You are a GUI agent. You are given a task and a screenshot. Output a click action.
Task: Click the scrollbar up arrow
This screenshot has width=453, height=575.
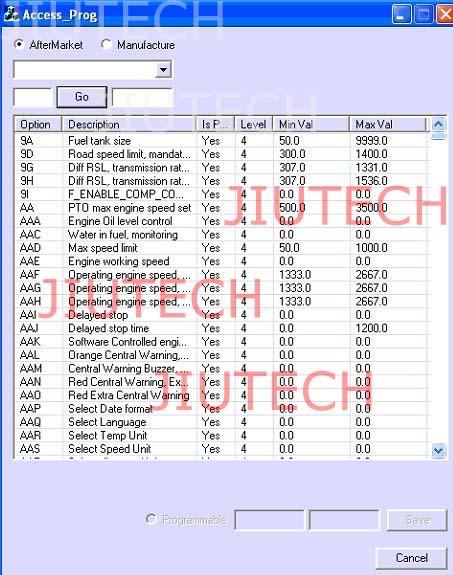tap(439, 124)
